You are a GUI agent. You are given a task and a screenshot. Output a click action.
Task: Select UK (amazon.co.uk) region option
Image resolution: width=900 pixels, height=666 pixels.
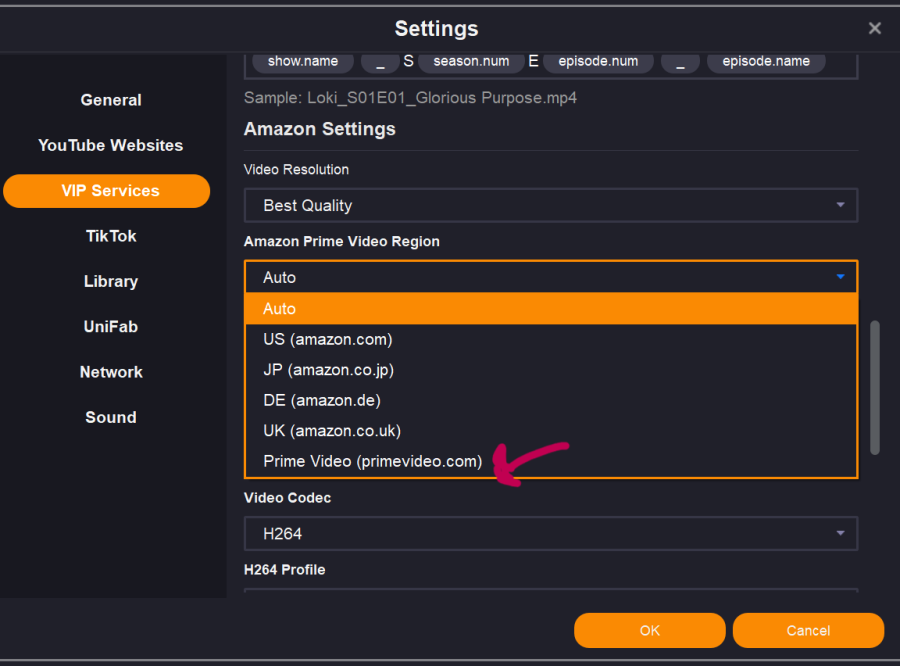332,431
